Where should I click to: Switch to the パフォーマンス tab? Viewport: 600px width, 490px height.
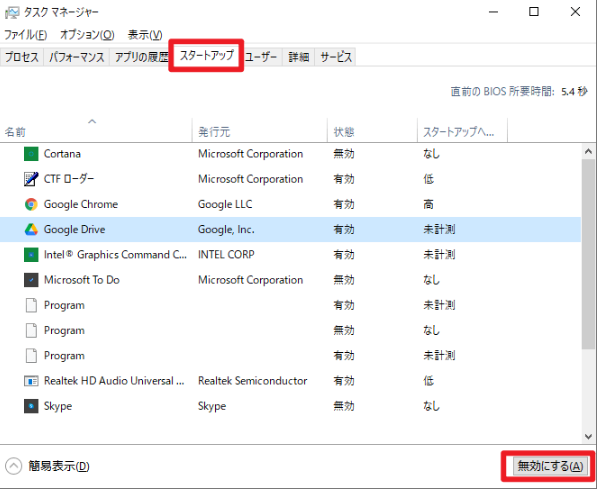click(x=77, y=57)
